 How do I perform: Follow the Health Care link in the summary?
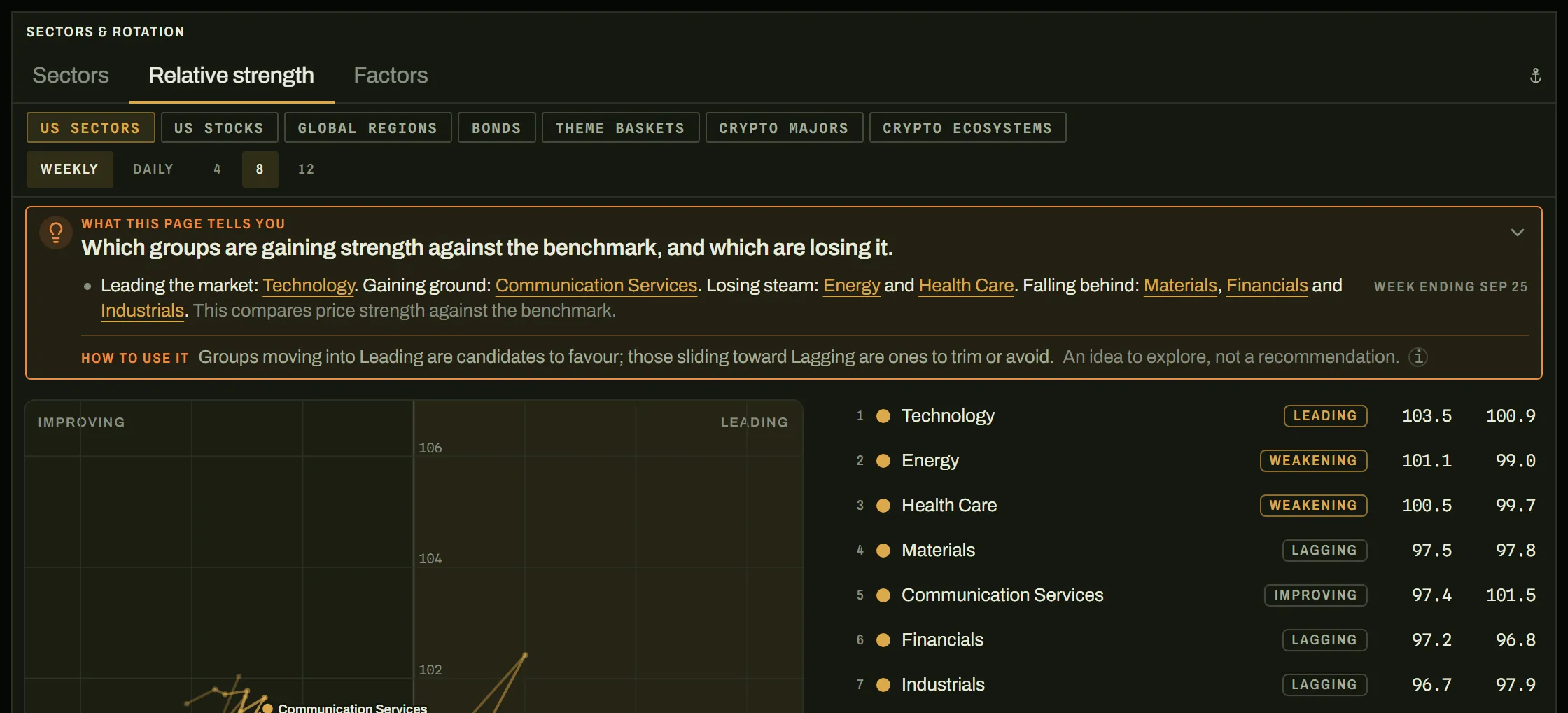point(966,286)
